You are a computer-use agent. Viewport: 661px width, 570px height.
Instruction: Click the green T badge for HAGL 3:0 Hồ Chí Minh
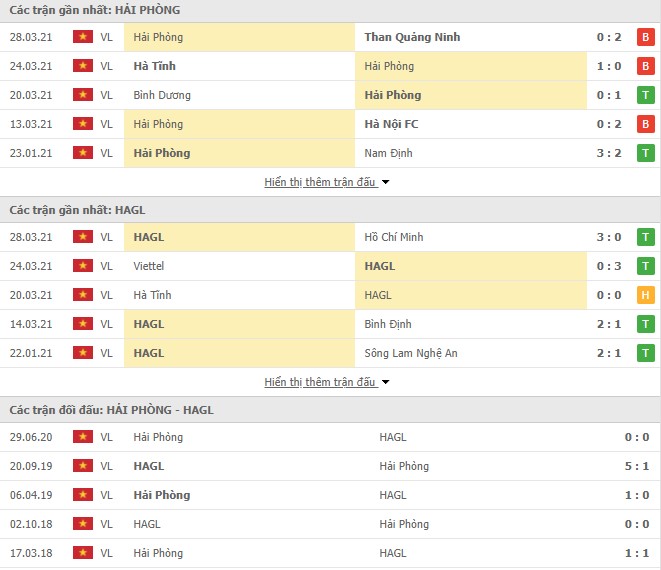tap(646, 237)
